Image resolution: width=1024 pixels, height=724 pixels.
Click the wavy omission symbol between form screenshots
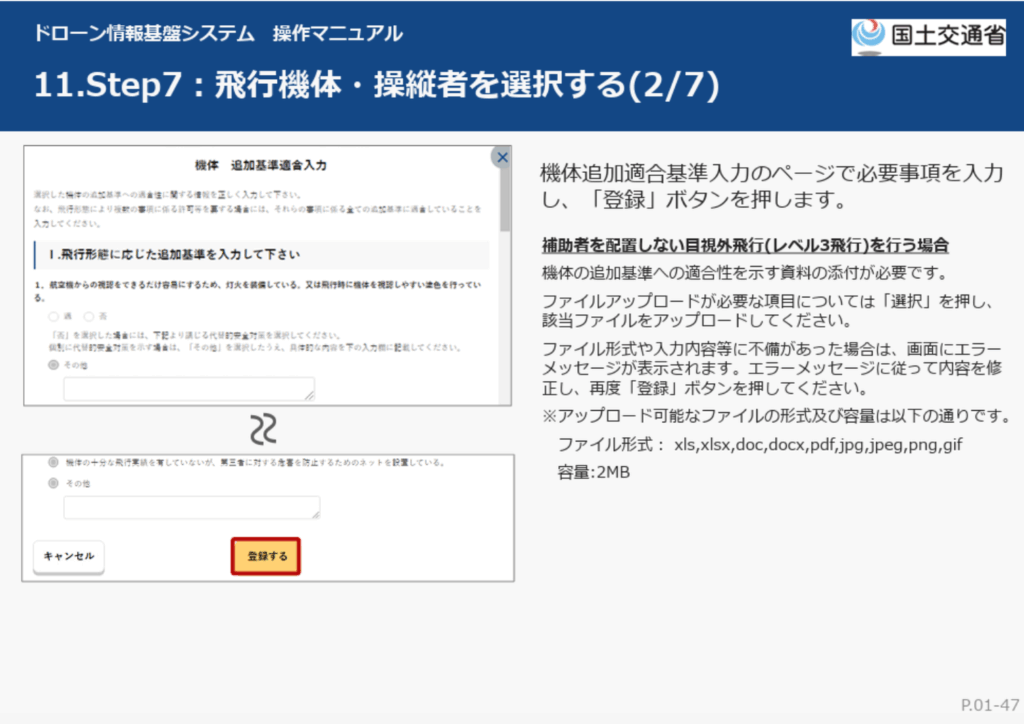(x=263, y=429)
